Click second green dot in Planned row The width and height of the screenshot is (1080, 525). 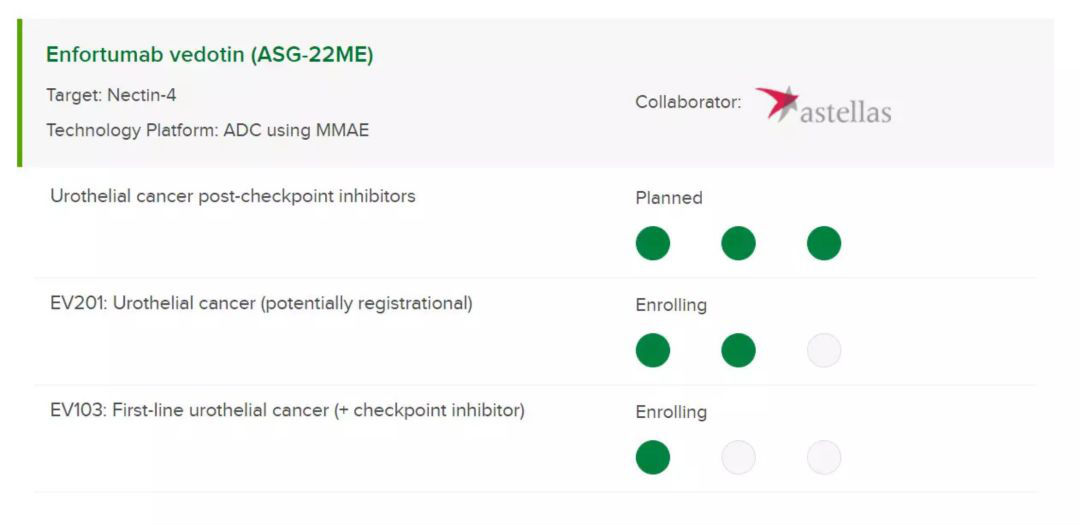pyautogui.click(x=738, y=243)
